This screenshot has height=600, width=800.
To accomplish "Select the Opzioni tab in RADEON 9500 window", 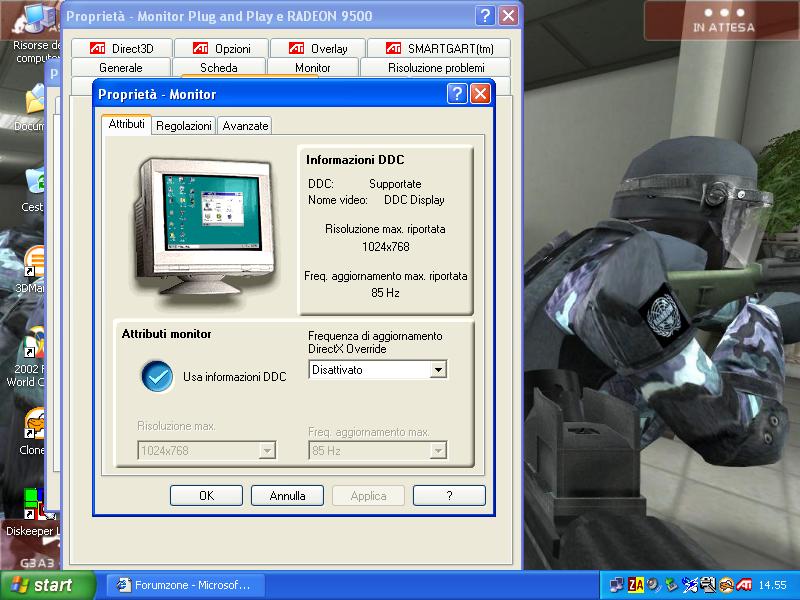I will [221, 48].
